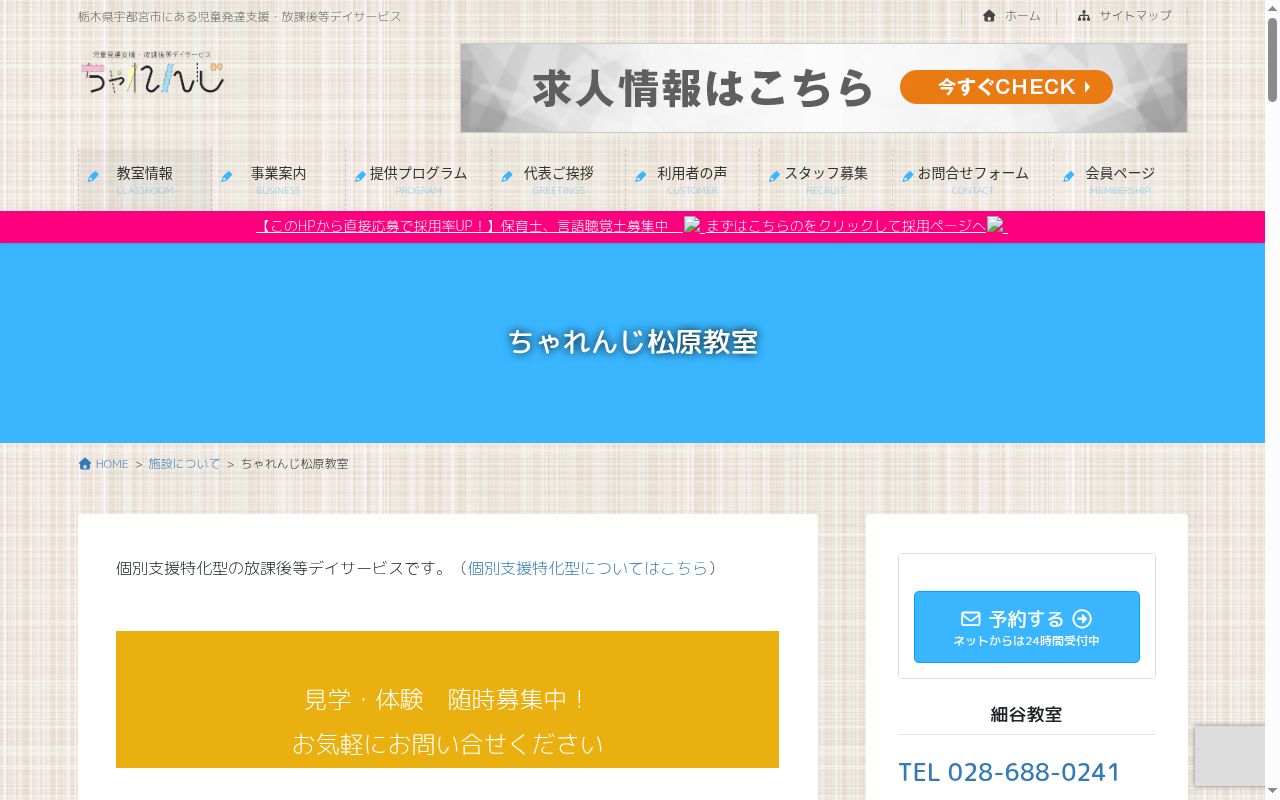Click pencil icon beside 提供プログラム

[360, 176]
